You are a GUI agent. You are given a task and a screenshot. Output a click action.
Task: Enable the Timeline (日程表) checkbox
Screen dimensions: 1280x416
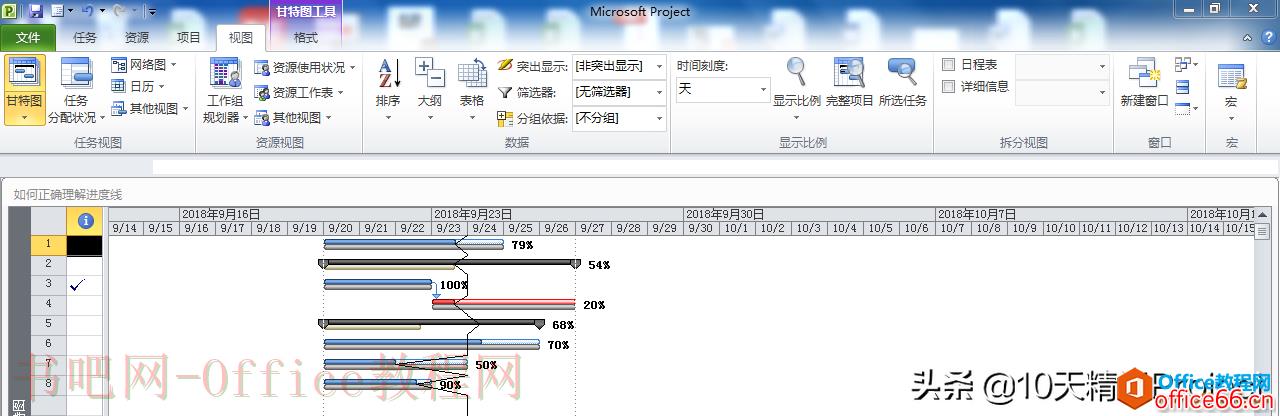click(949, 65)
